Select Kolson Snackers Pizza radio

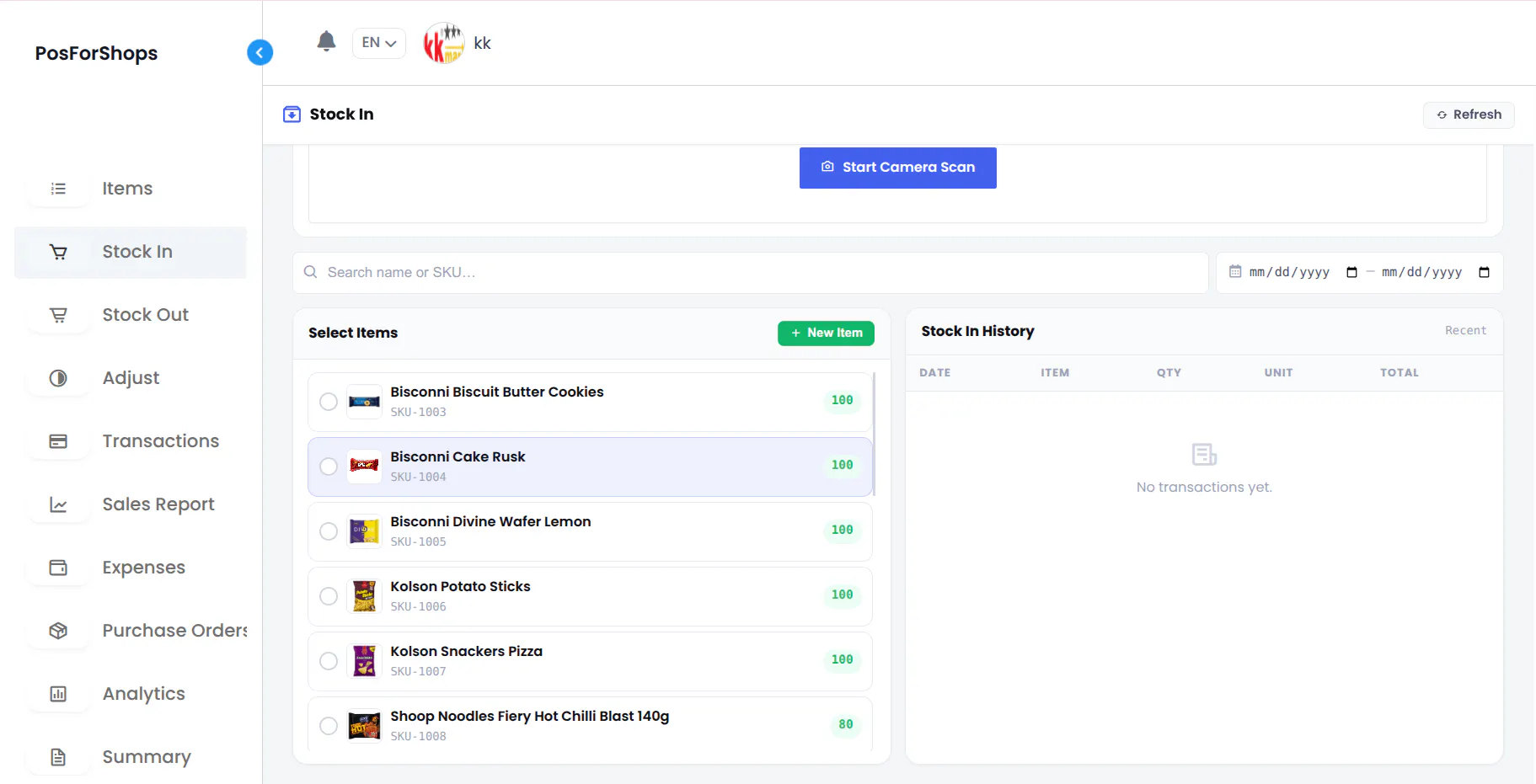click(329, 661)
